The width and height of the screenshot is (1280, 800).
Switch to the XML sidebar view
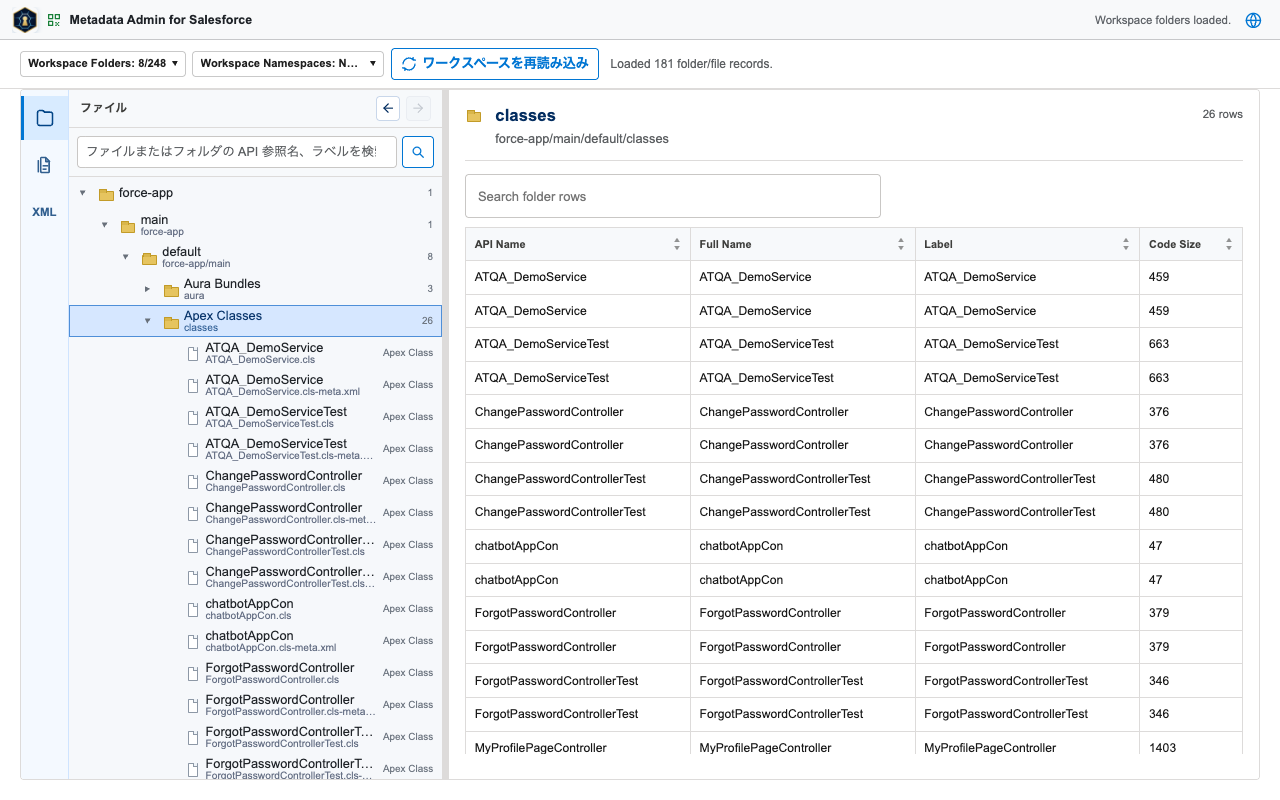tap(45, 212)
